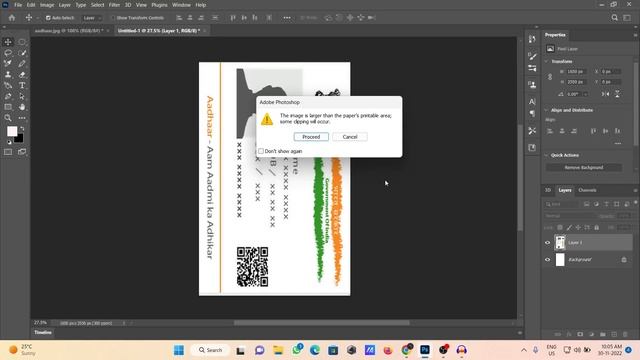
Task: Select the Zoom magnifier tool
Action: pos(8,118)
